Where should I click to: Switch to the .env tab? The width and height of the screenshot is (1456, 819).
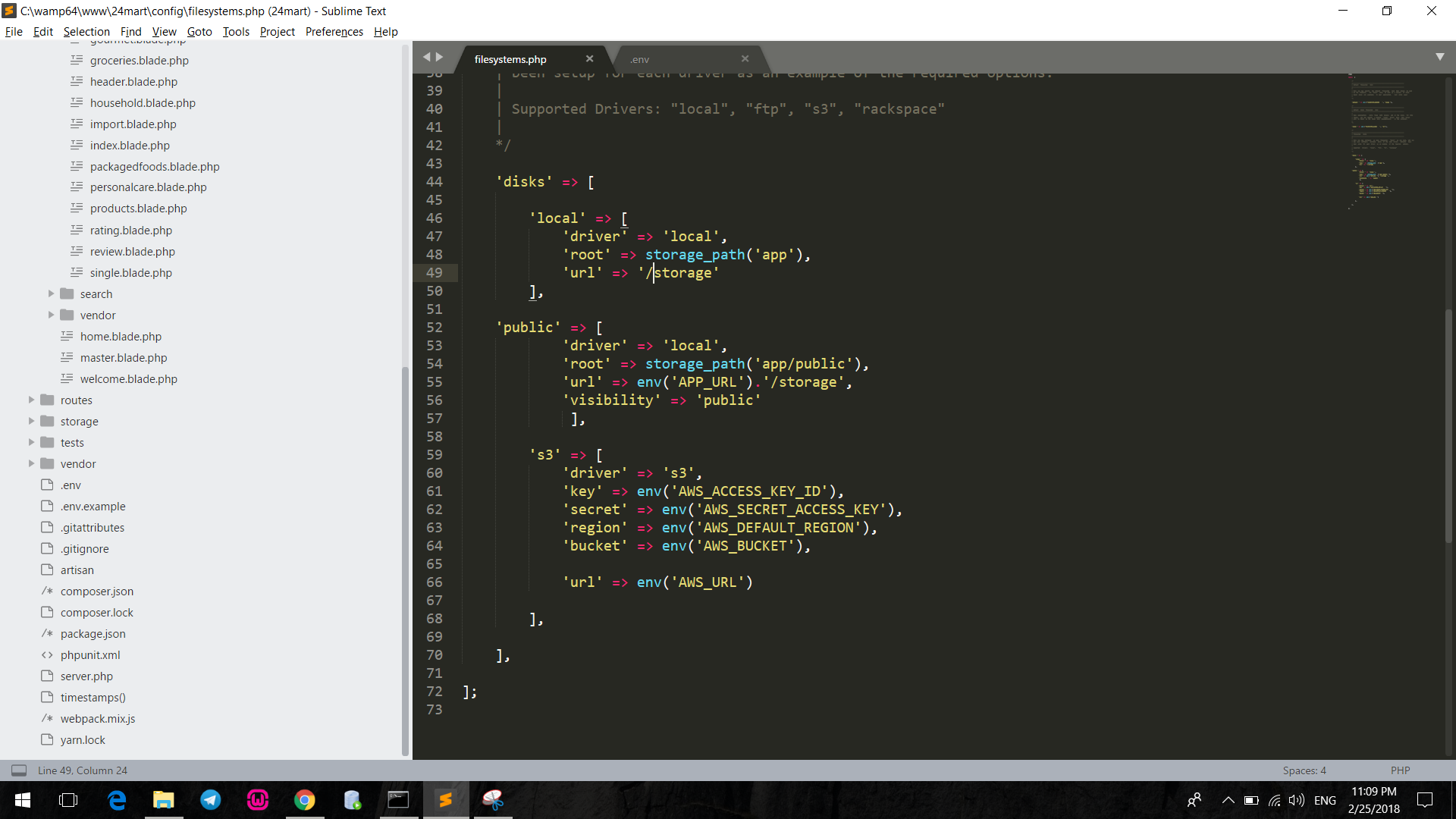click(x=639, y=58)
